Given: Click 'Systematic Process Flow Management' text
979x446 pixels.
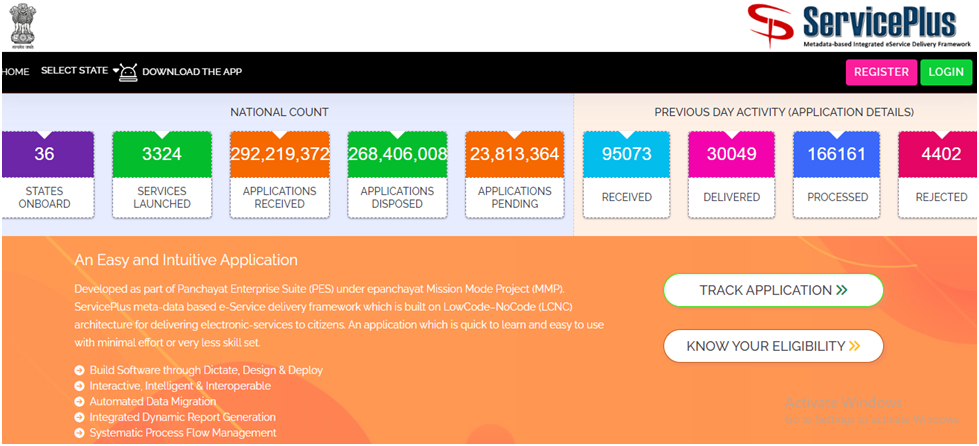Looking at the screenshot, I should (x=183, y=433).
